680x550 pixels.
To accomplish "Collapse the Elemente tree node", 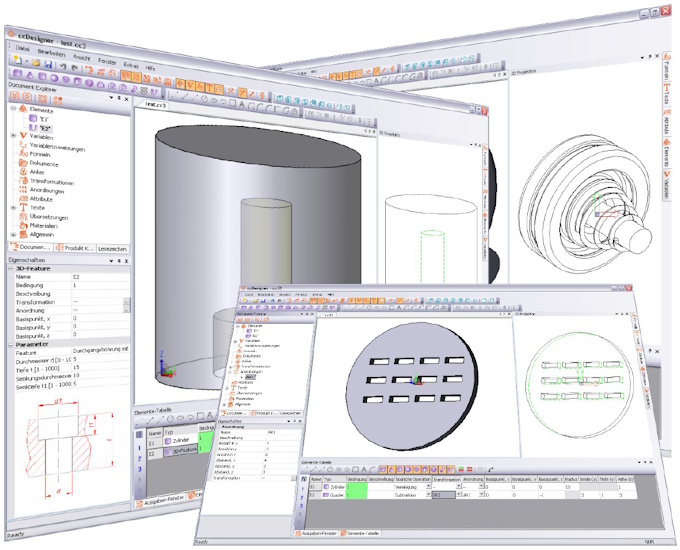I will (x=12, y=108).
